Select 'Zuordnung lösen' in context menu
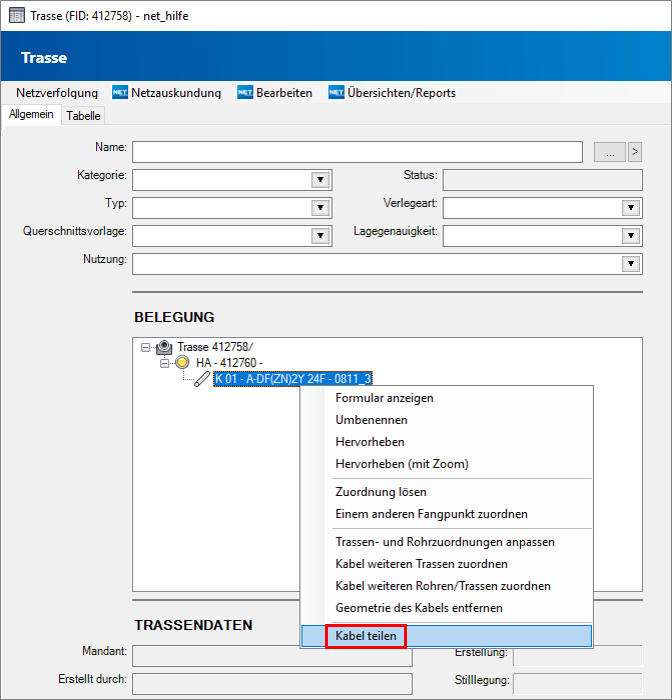Screen dimensions: 672x700 point(380,492)
